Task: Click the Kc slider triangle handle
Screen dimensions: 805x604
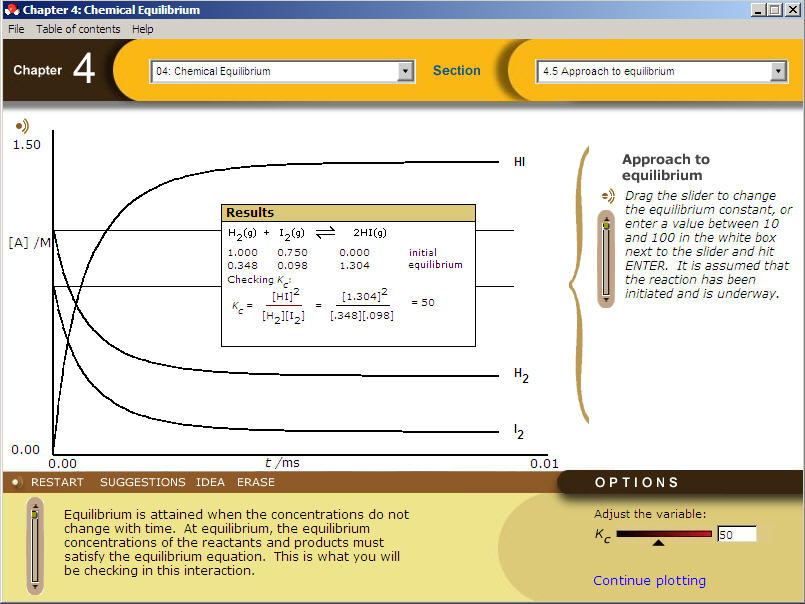Action: tap(658, 542)
